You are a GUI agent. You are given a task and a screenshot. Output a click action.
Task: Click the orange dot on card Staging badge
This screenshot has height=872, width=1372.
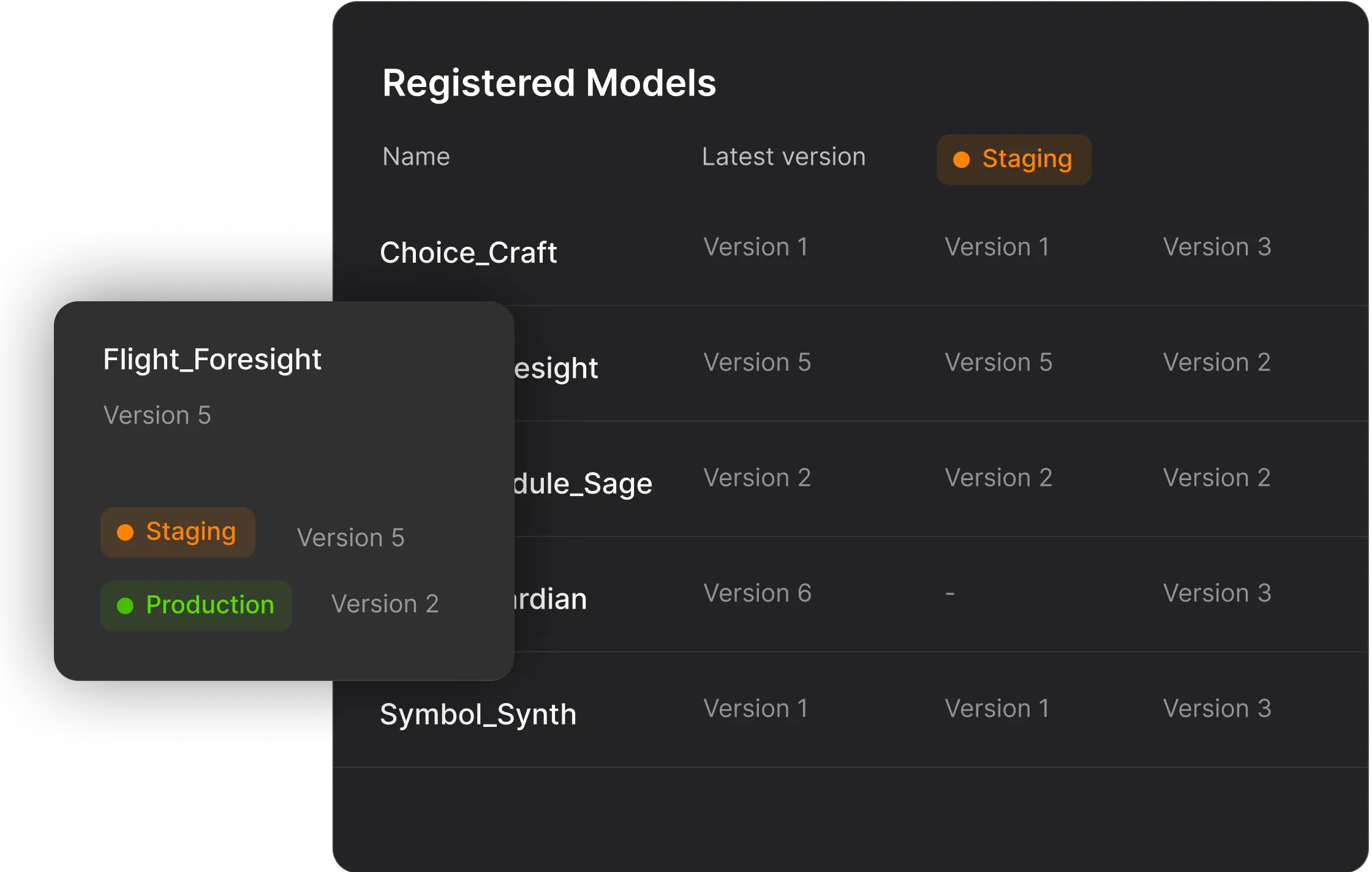[125, 532]
